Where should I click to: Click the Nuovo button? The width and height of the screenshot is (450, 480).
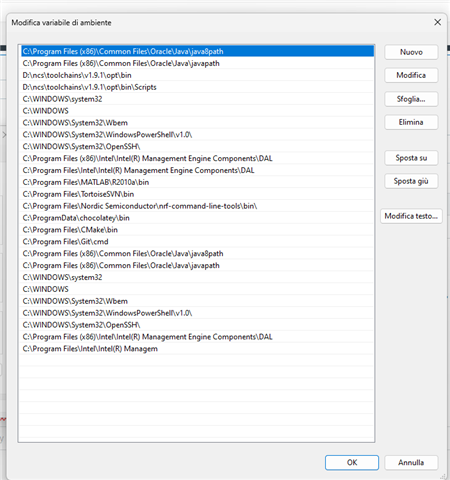pyautogui.click(x=411, y=52)
